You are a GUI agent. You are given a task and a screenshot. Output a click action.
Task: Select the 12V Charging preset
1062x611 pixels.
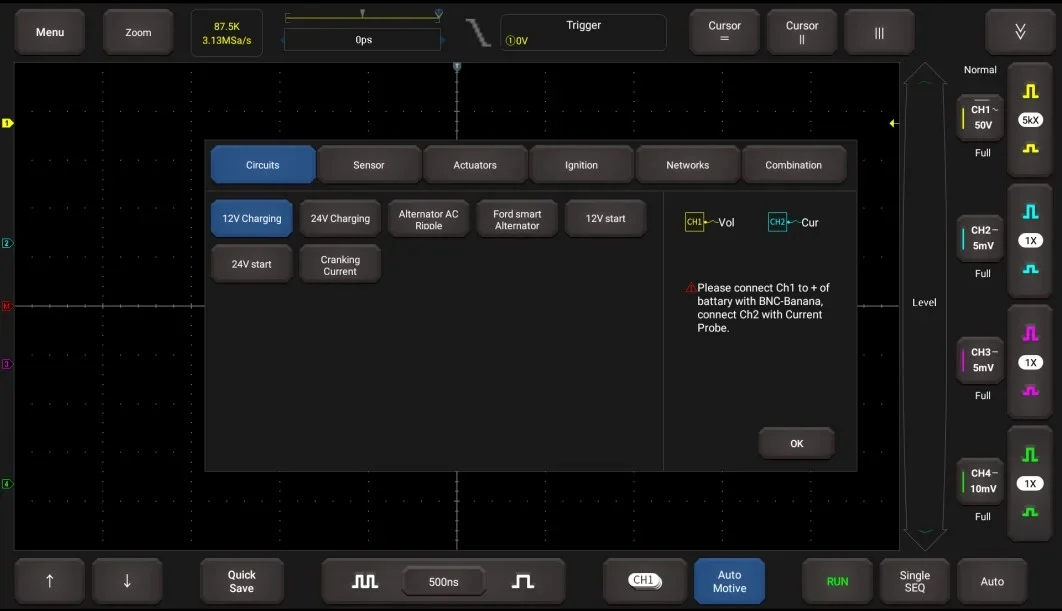(251, 218)
